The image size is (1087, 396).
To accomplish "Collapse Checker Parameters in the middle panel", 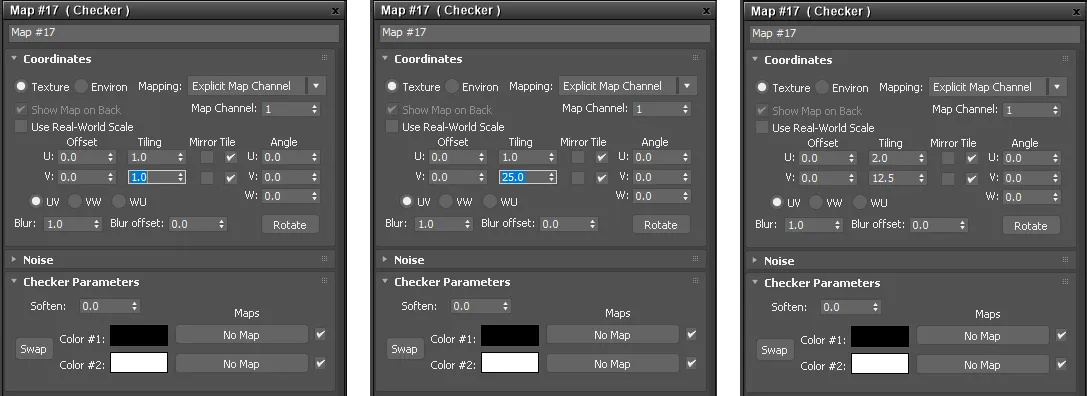I will pos(385,282).
